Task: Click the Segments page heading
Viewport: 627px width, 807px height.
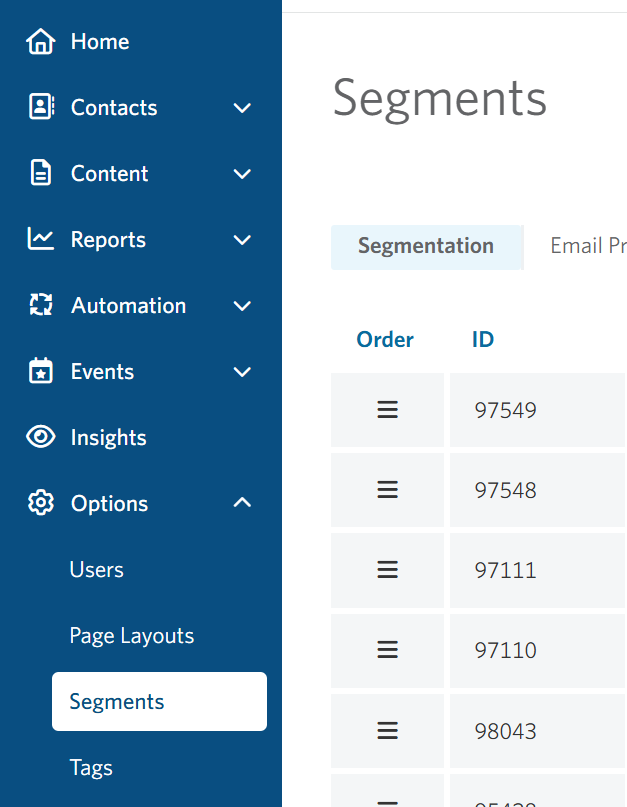Action: 440,99
